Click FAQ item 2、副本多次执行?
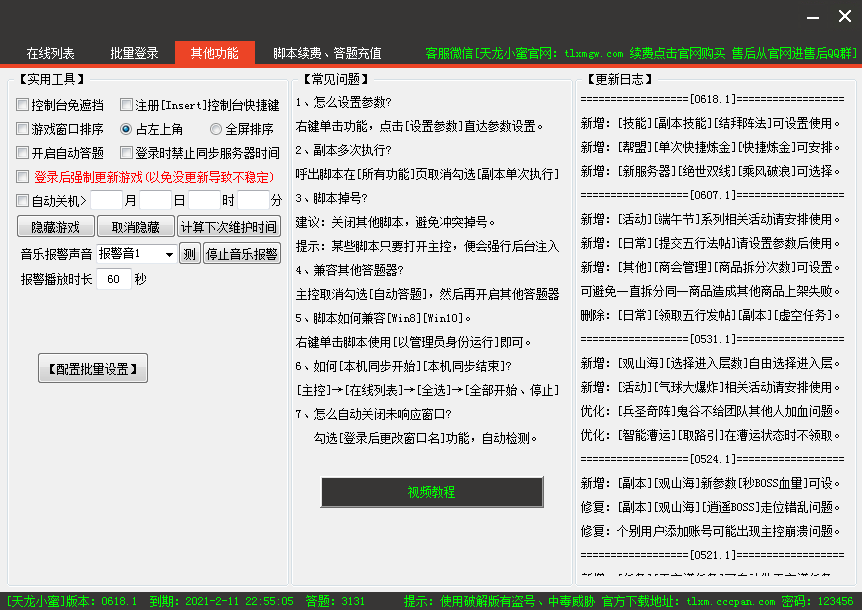The width and height of the screenshot is (862, 610). (x=344, y=150)
